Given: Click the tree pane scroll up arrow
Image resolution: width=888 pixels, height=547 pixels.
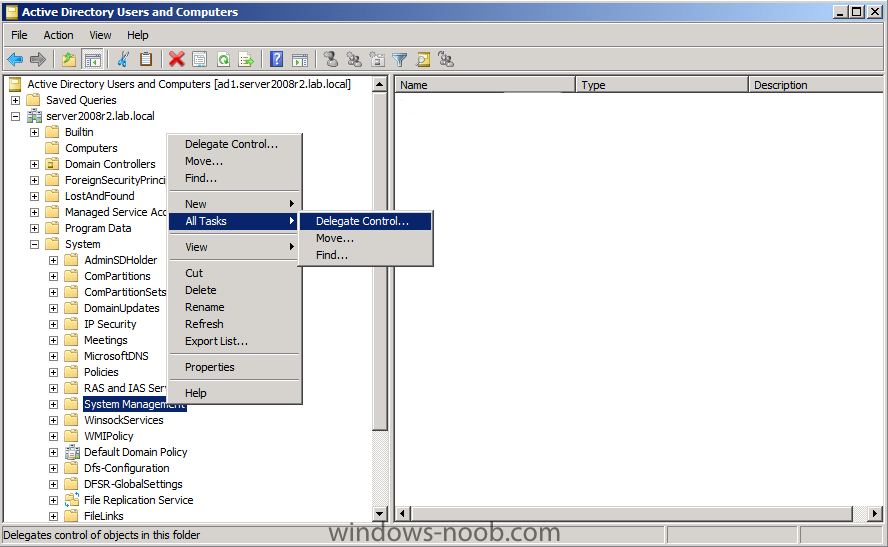Looking at the screenshot, I should pos(380,84).
